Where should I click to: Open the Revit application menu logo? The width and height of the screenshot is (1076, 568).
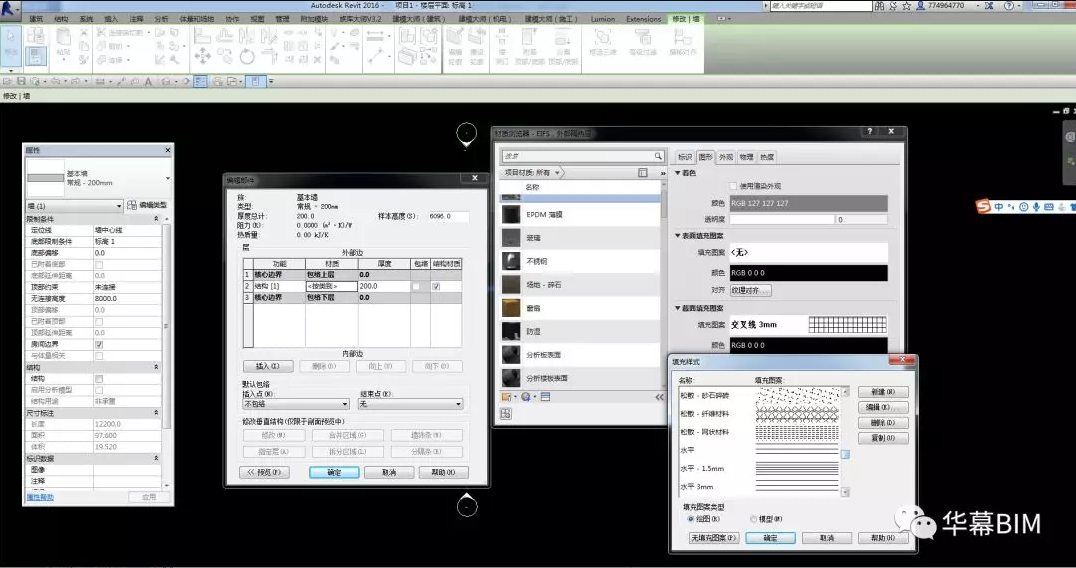point(10,8)
